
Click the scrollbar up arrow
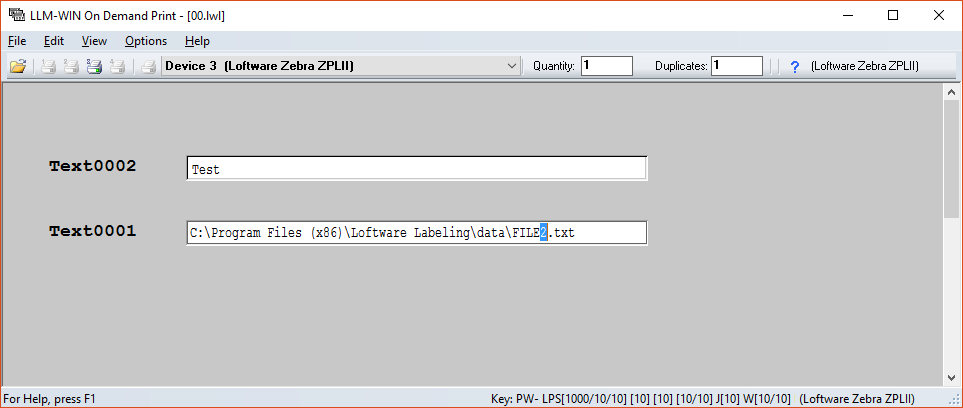click(x=951, y=93)
